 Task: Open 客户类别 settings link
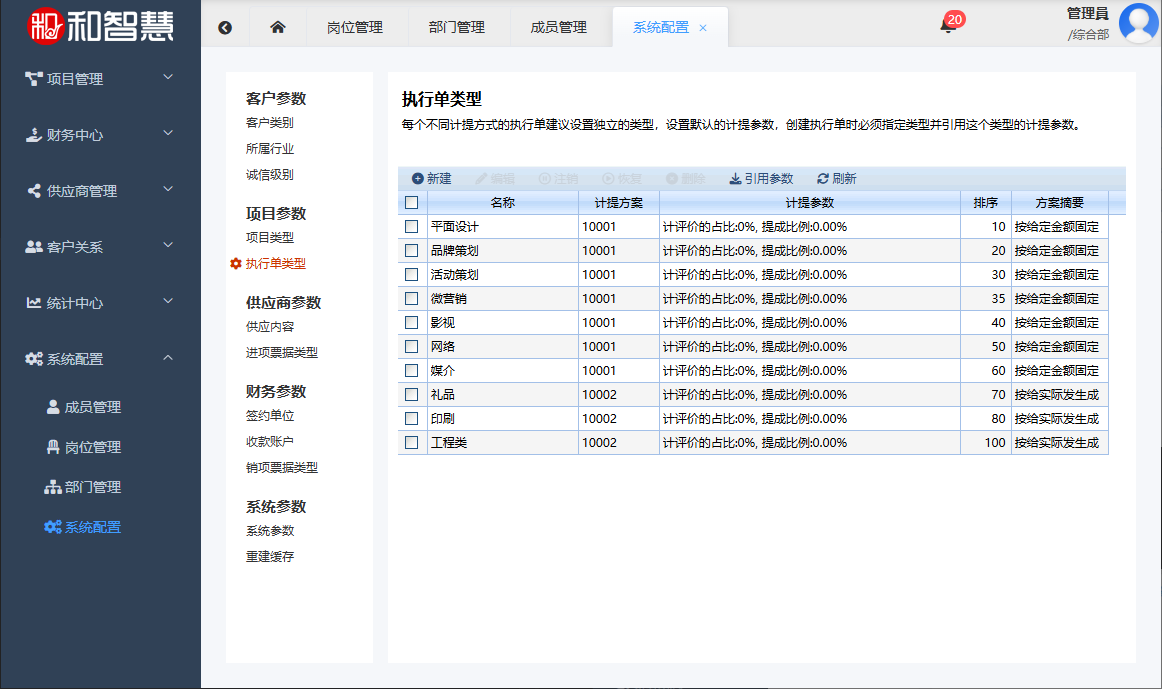[270, 123]
